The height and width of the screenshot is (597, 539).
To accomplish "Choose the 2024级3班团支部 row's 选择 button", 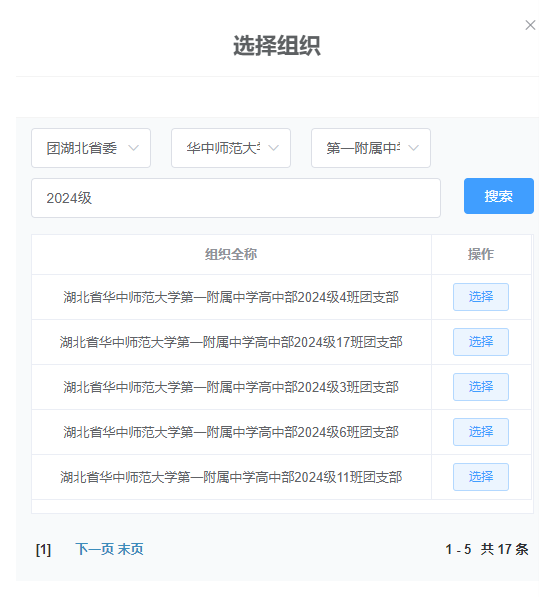I will [481, 387].
